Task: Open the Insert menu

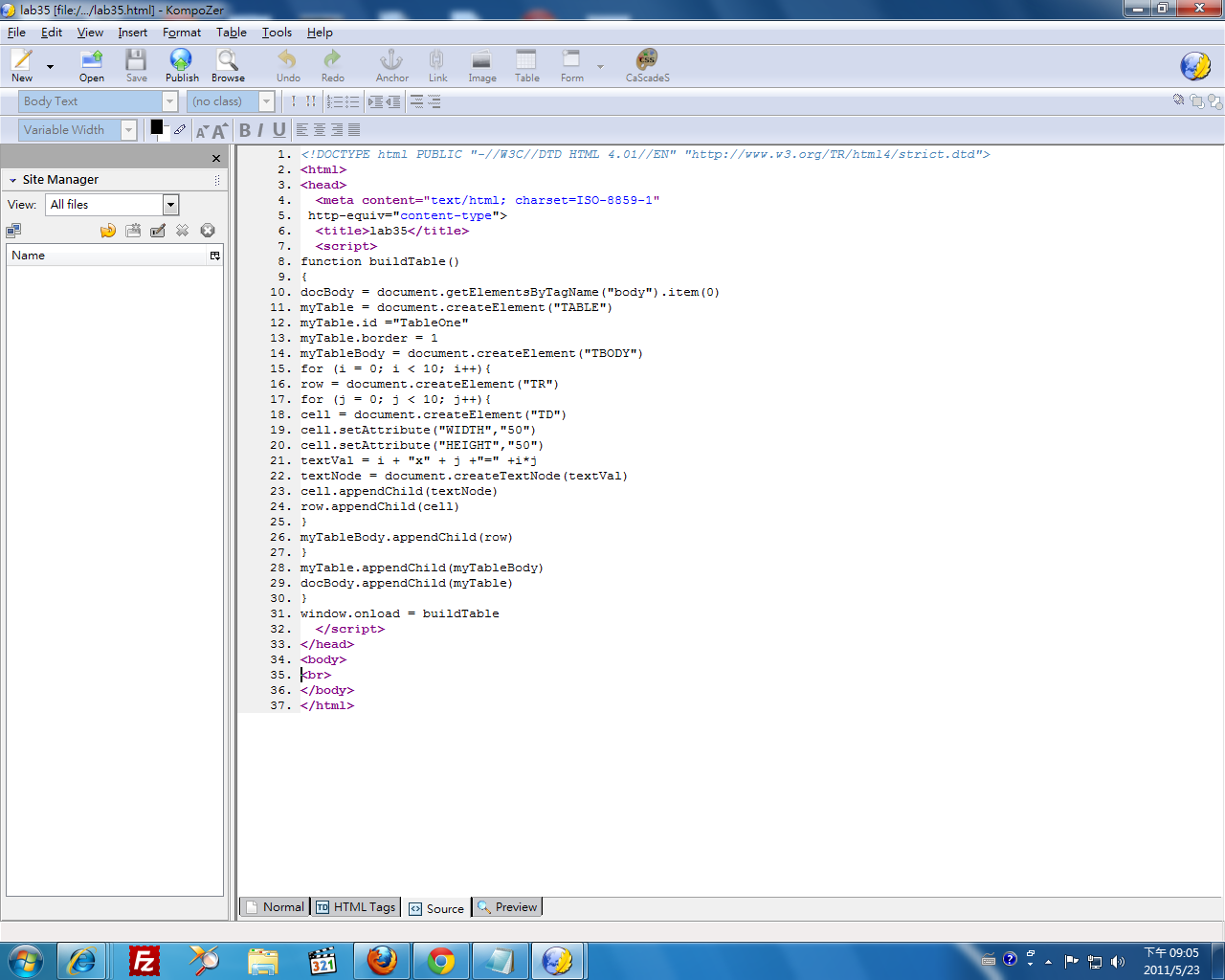Action: [x=133, y=33]
